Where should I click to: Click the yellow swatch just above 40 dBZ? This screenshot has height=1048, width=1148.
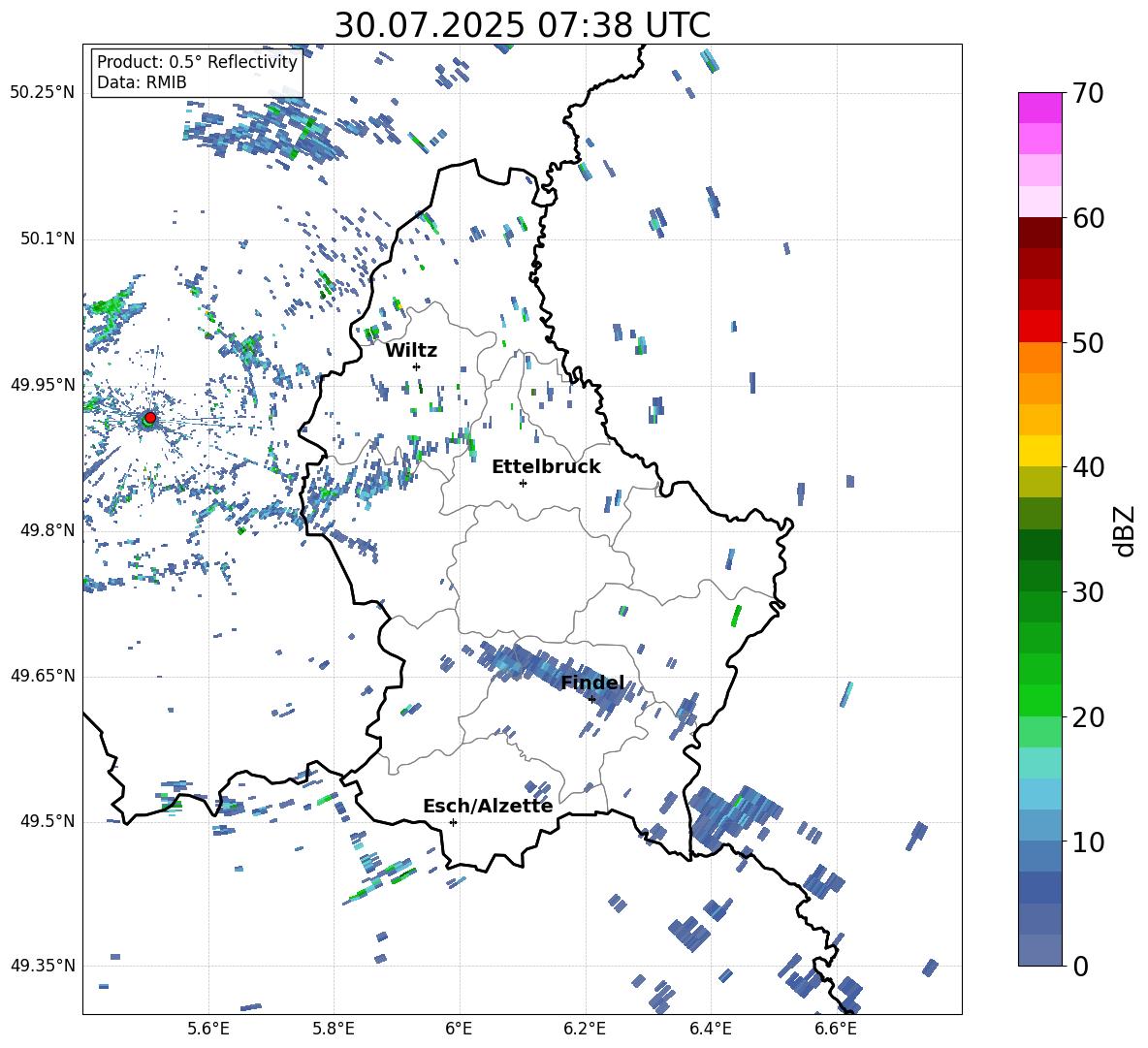tap(1039, 451)
